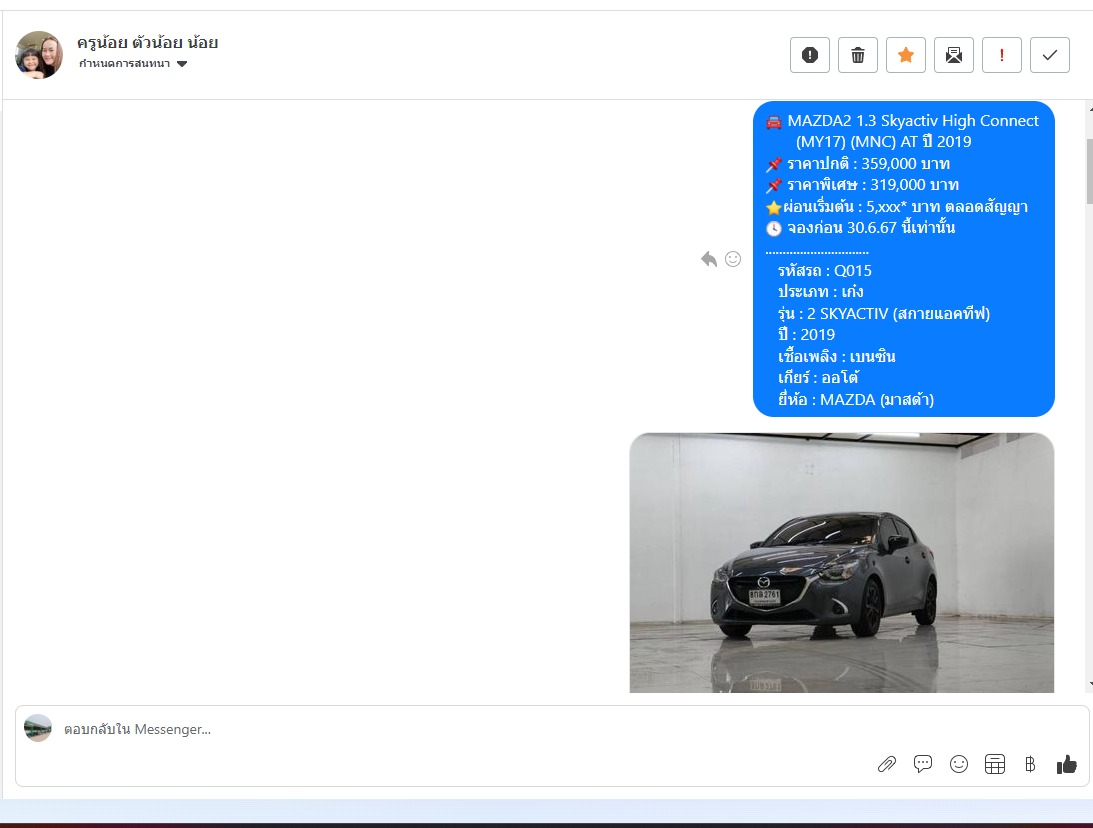Image resolution: width=1093 pixels, height=828 pixels.
Task: Click the text ผ่อนเริ่มต้น : 5,xxx* บาท
Action: [x=862, y=207]
